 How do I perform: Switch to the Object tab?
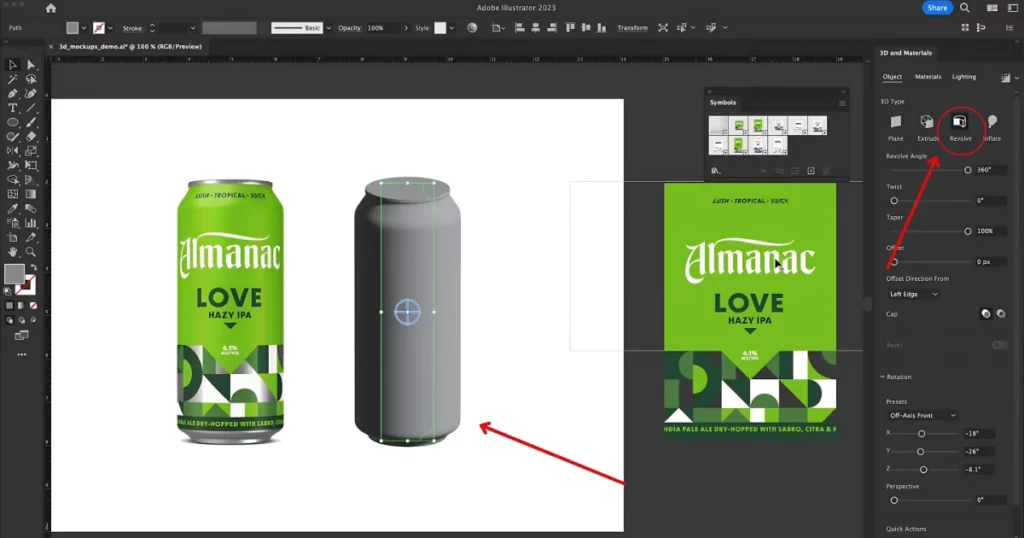(x=892, y=77)
